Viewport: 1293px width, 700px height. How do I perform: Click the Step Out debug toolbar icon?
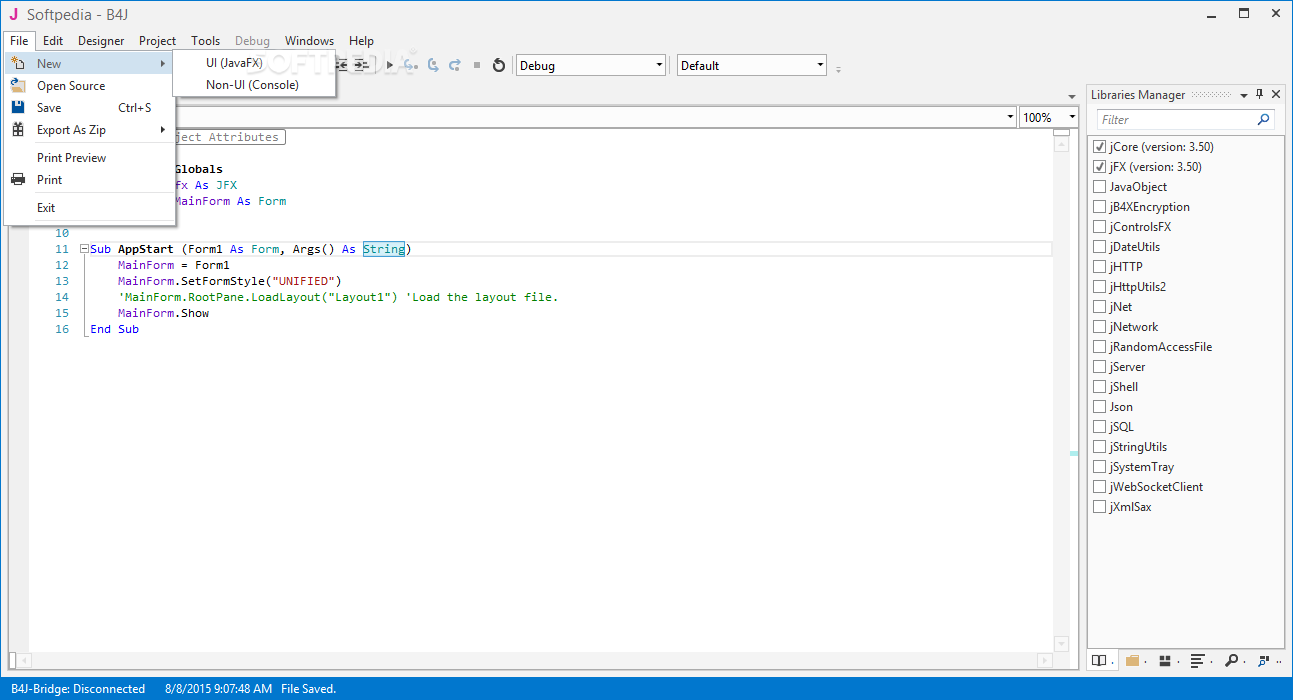(454, 65)
